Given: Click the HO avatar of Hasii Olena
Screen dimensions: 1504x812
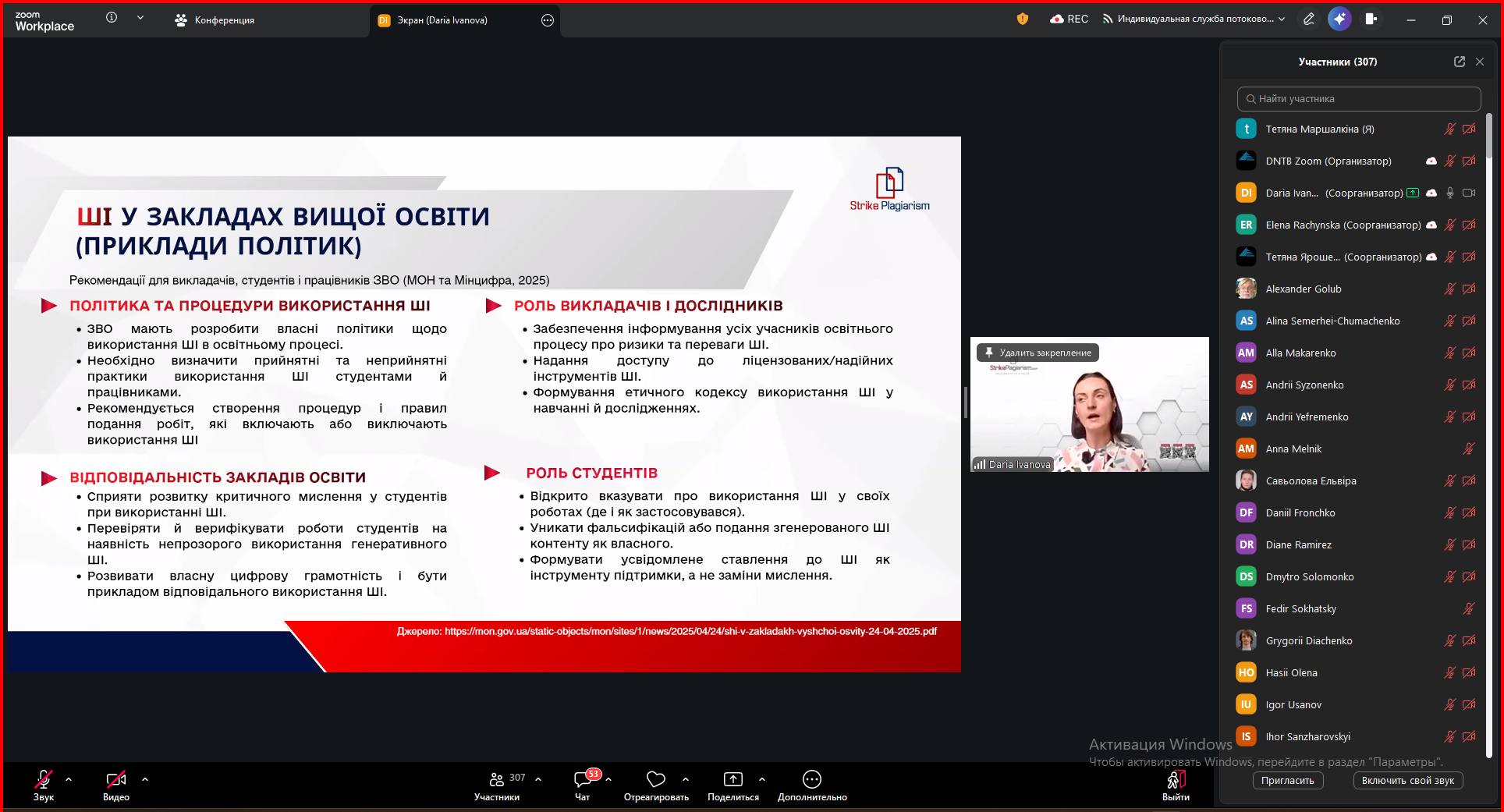Looking at the screenshot, I should [1247, 673].
